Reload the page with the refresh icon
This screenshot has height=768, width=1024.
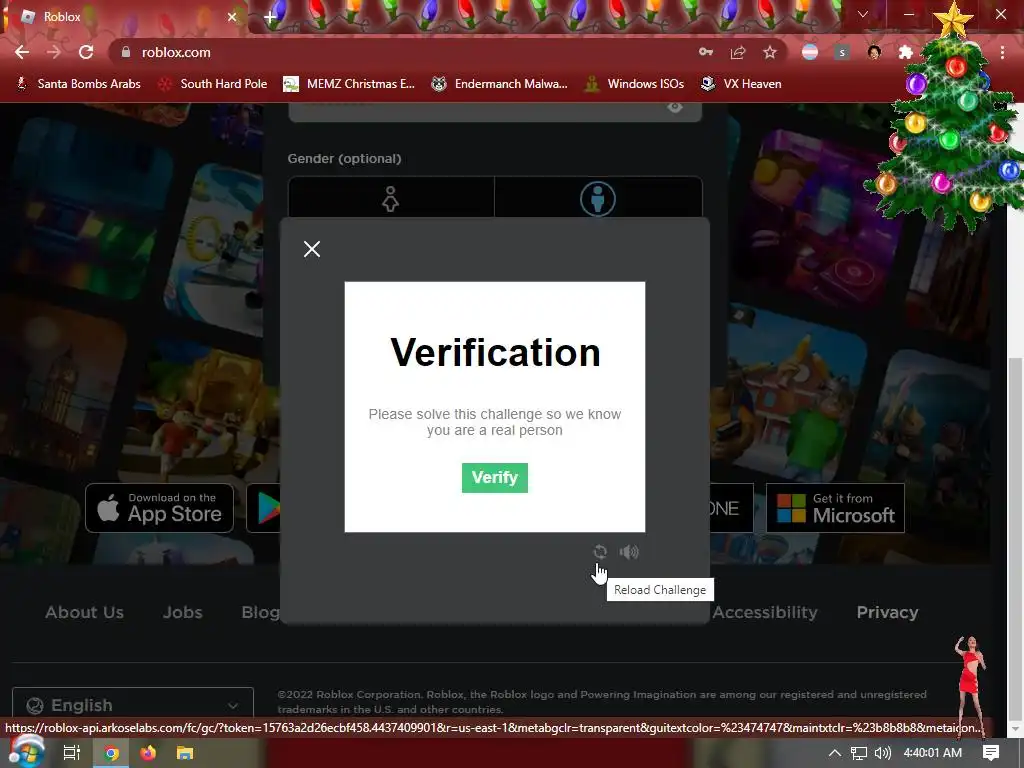coord(86,52)
